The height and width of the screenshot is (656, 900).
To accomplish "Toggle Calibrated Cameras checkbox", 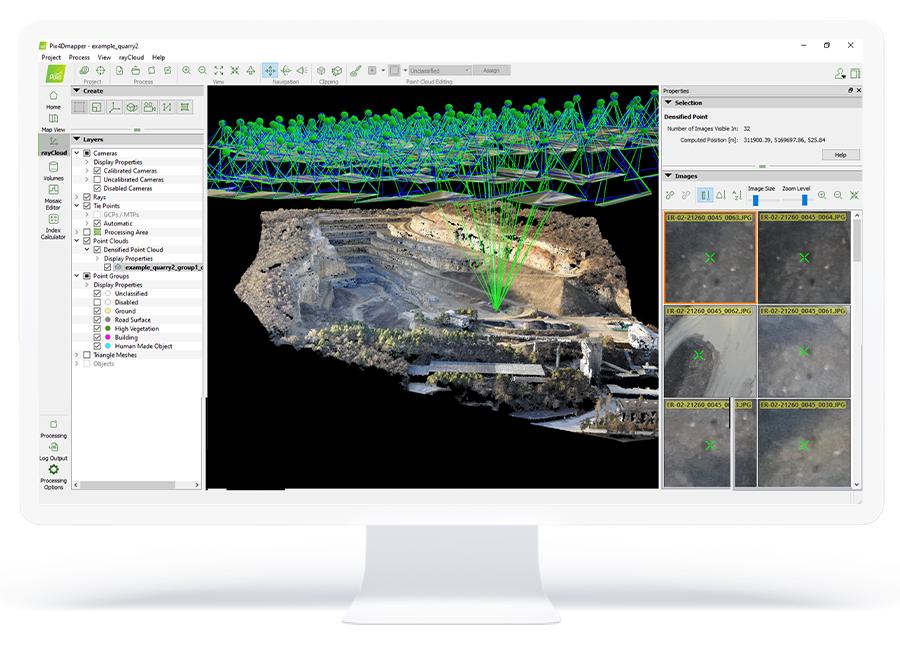I will [97, 171].
